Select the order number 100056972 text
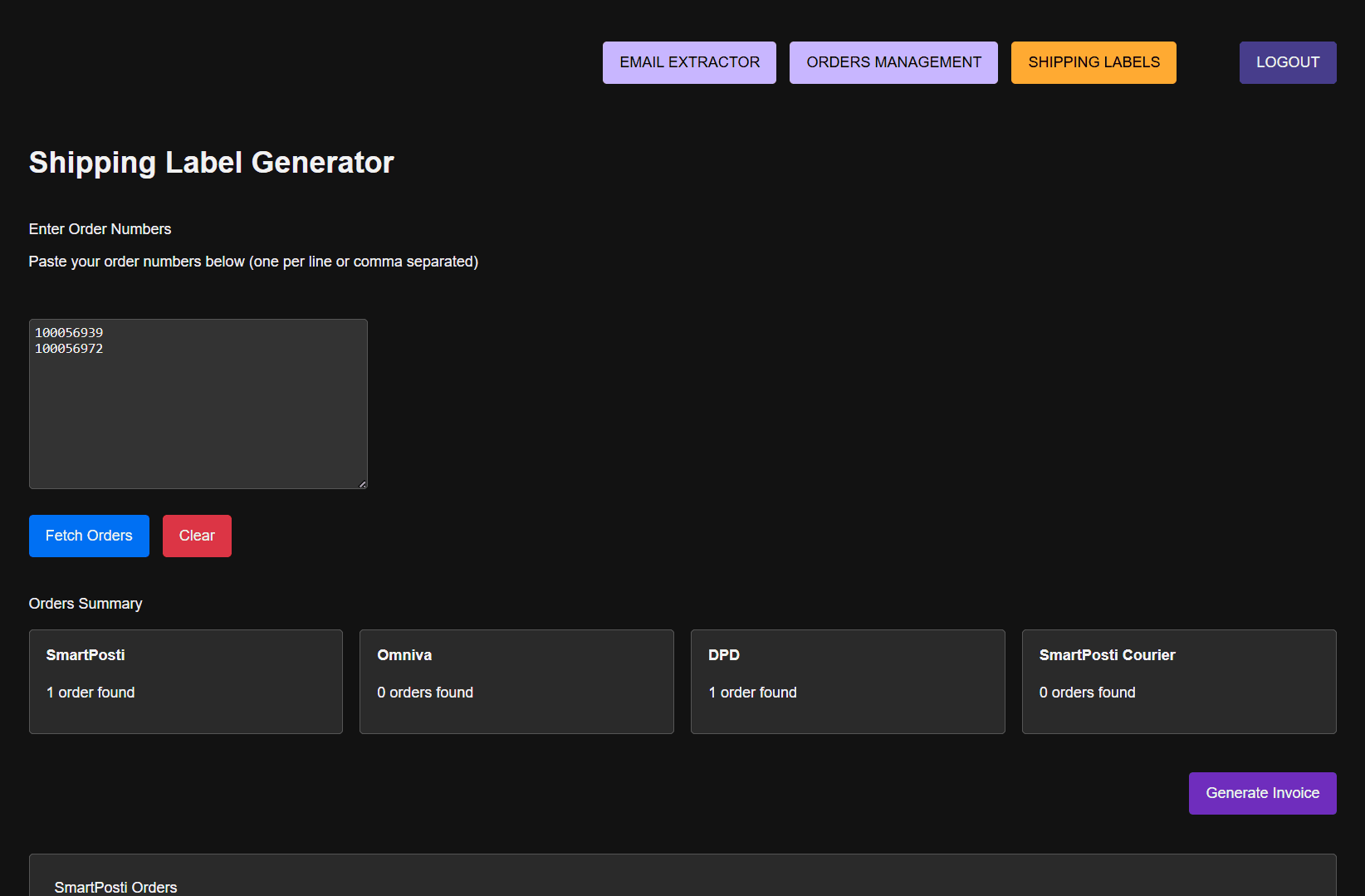Viewport: 1365px width, 896px height. (69, 348)
